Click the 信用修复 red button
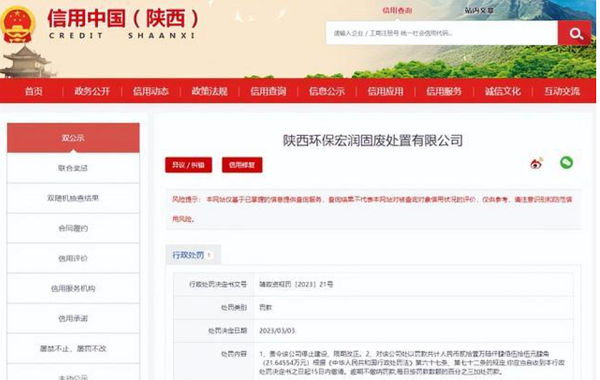This screenshot has height=380, width=600. 242,165
